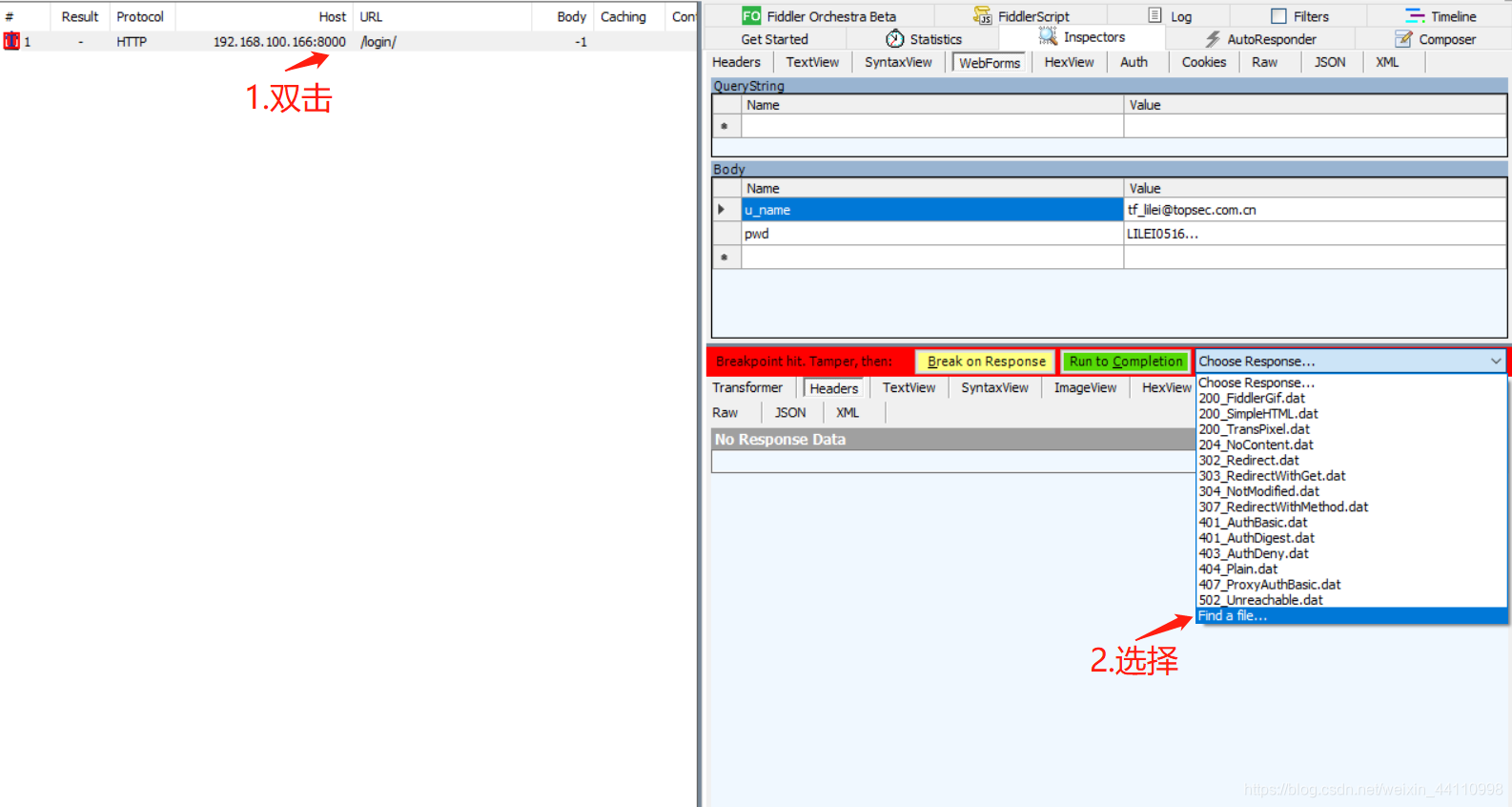Open the response TextView tab
1512x807 pixels.
pyautogui.click(x=909, y=388)
